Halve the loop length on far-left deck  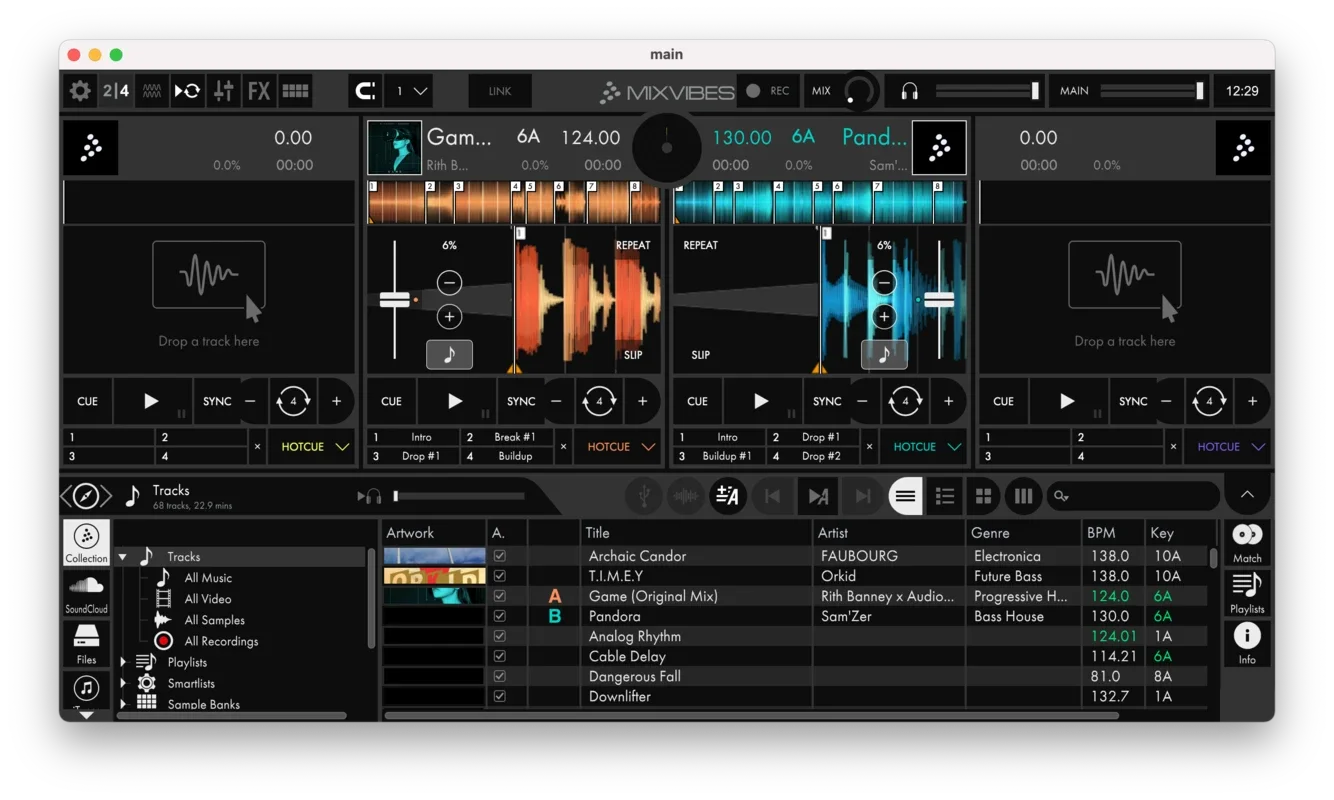(250, 401)
